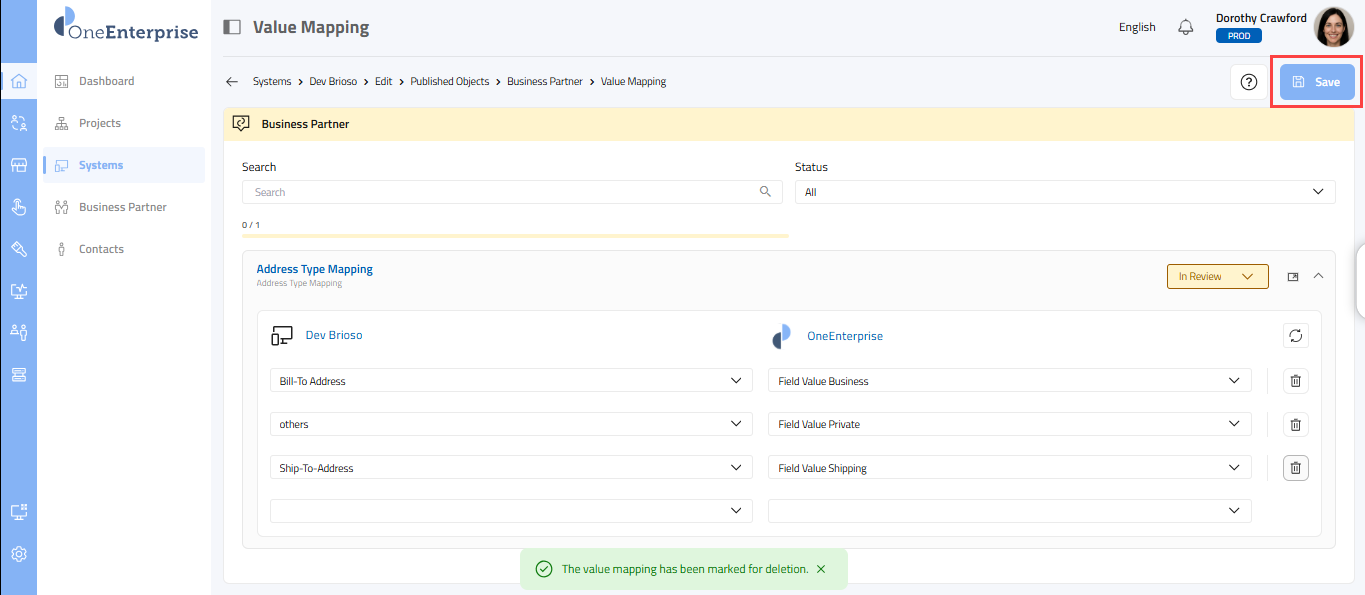Delete the Ship-To-Address mapping row
The height and width of the screenshot is (595, 1365).
point(1295,468)
